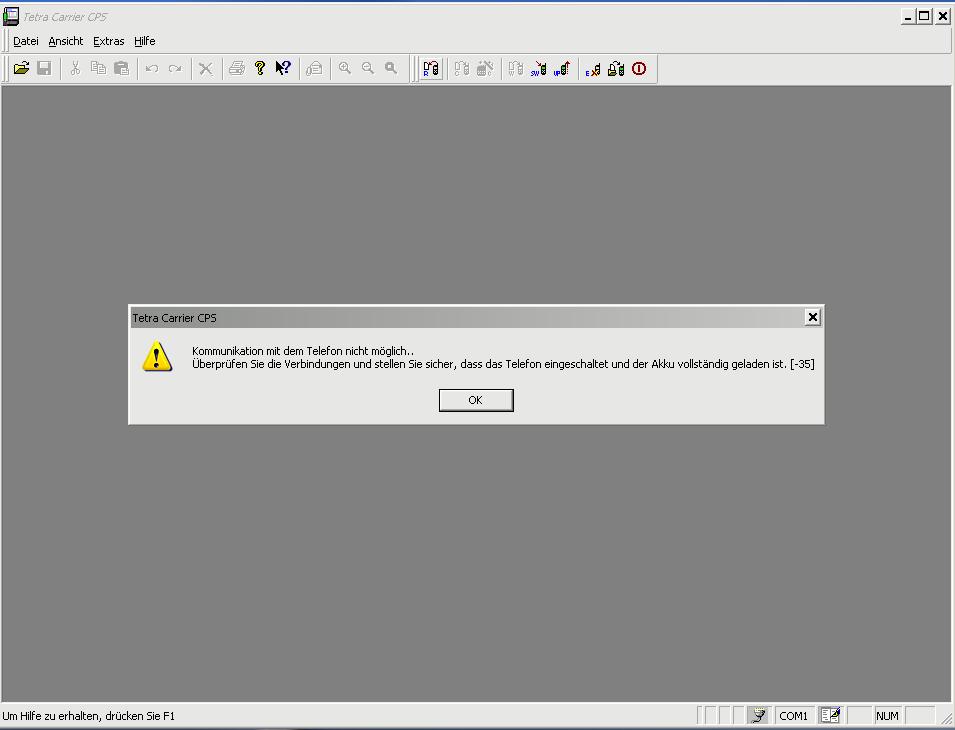Click the phone upgrade (UP) arrow icon
This screenshot has height=730, width=955.
point(561,69)
